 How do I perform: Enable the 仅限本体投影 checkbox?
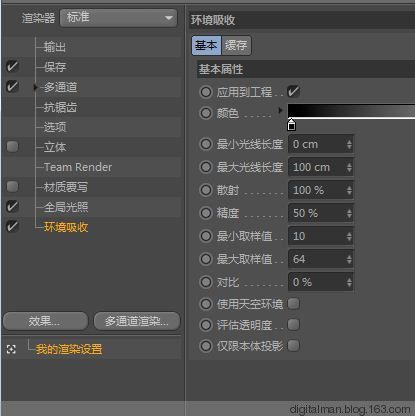tap(293, 346)
